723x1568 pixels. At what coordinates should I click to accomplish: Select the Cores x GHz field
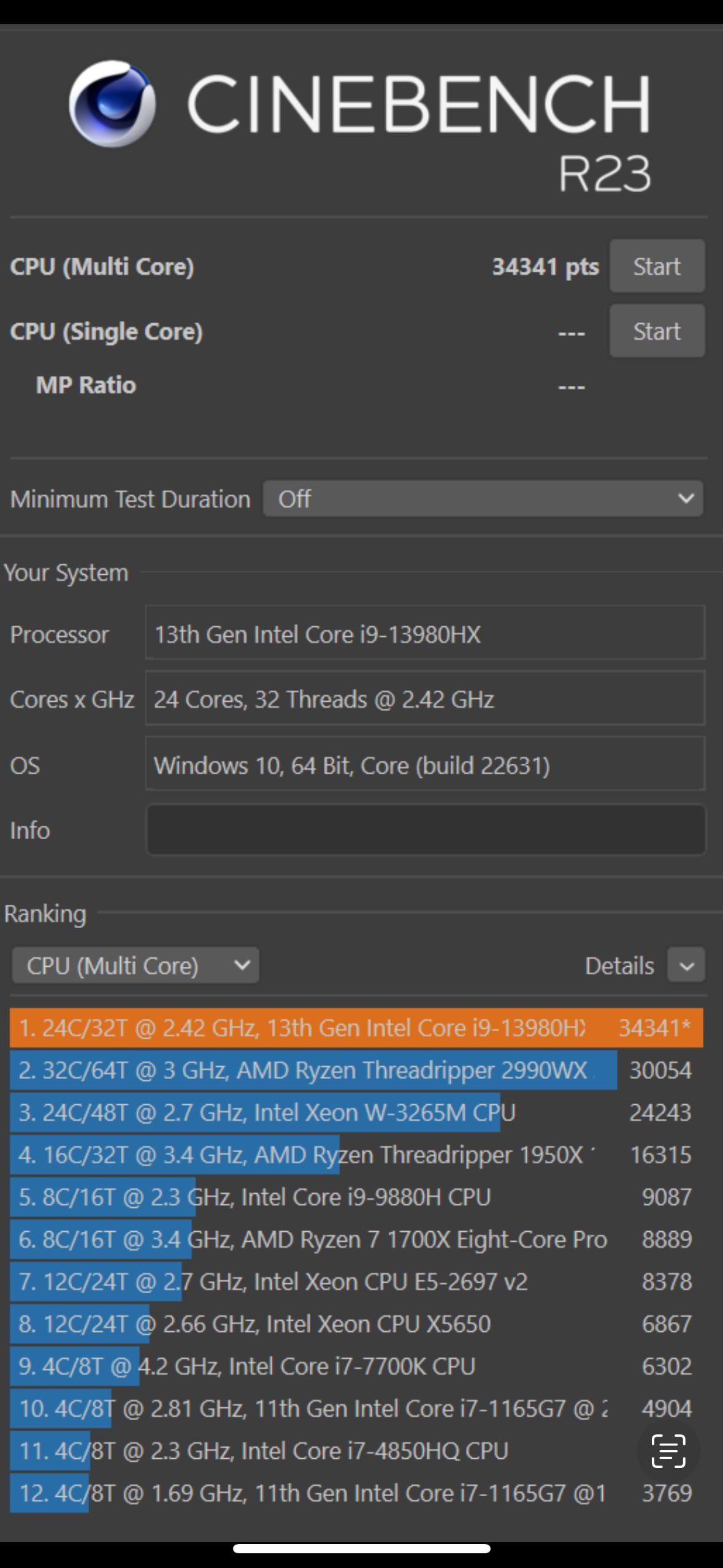pyautogui.click(x=426, y=699)
